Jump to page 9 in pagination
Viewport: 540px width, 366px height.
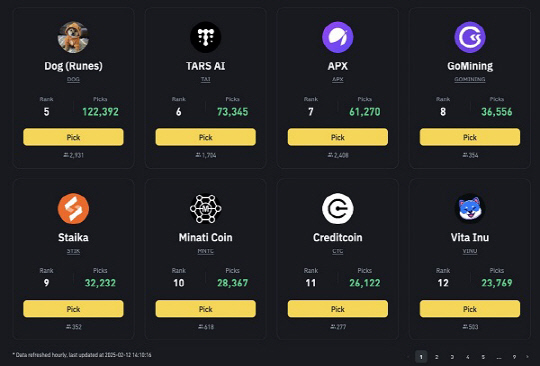coord(514,357)
